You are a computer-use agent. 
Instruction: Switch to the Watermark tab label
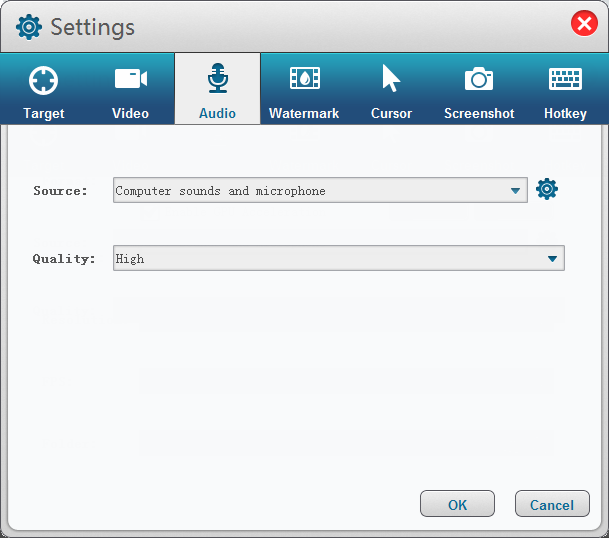[x=304, y=113]
